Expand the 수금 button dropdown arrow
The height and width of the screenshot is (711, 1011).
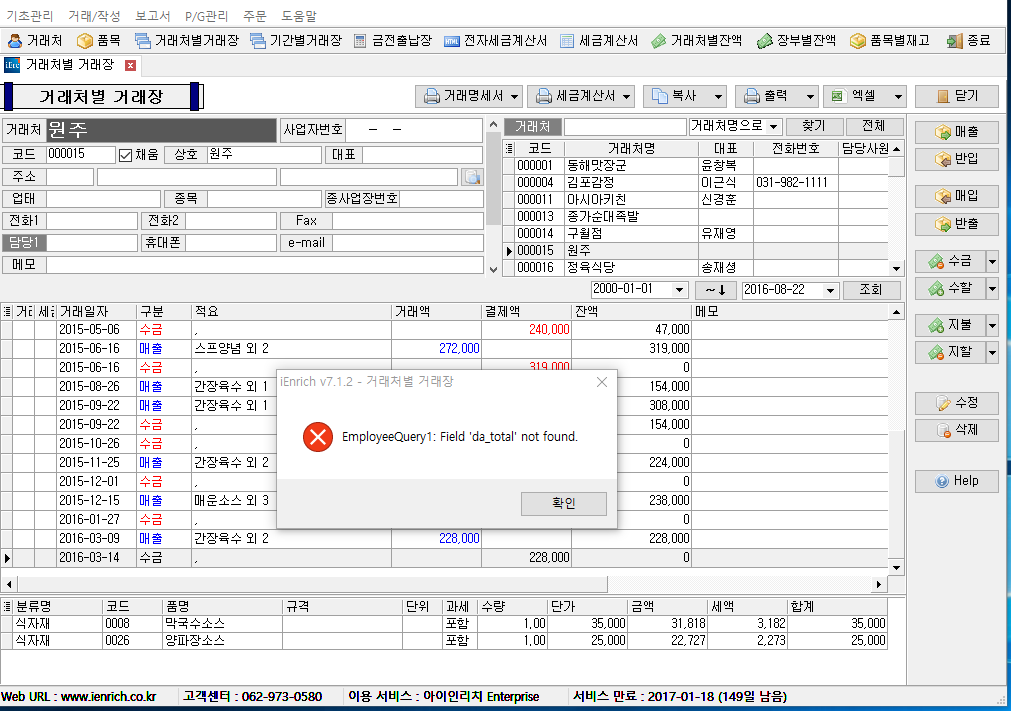pyautogui.click(x=992, y=262)
